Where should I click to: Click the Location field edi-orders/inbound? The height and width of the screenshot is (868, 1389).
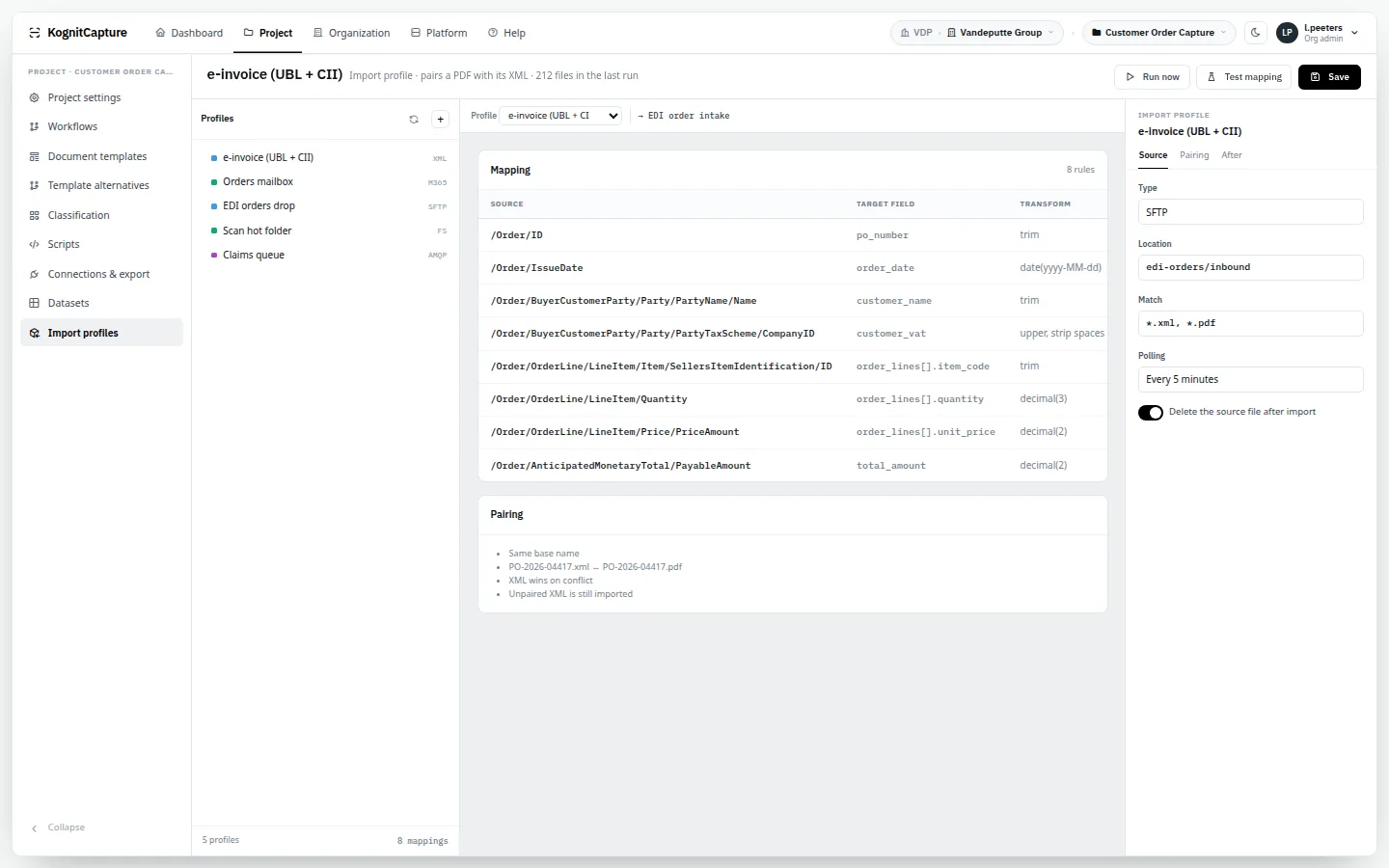[x=1250, y=267]
